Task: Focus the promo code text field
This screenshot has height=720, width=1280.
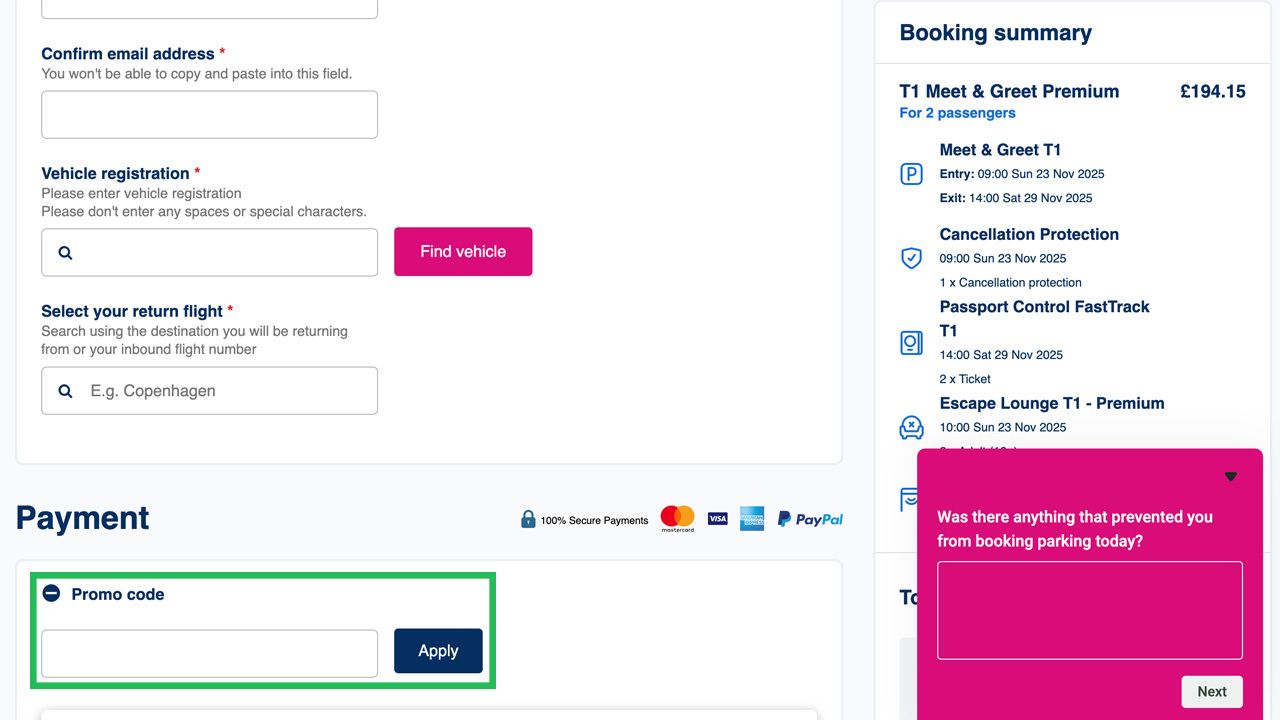Action: 209,654
